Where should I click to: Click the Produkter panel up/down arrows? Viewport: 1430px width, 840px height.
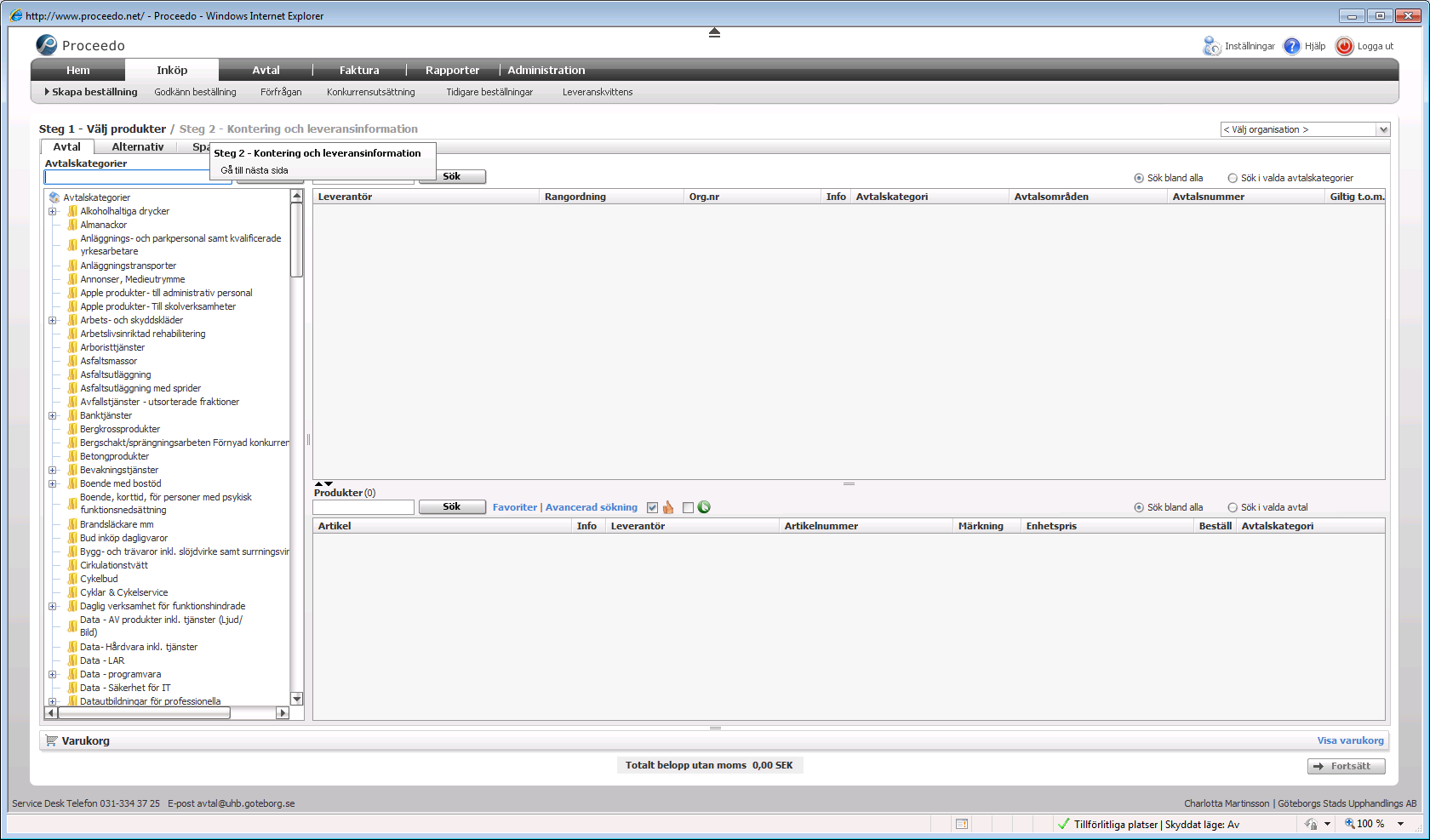coord(323,483)
